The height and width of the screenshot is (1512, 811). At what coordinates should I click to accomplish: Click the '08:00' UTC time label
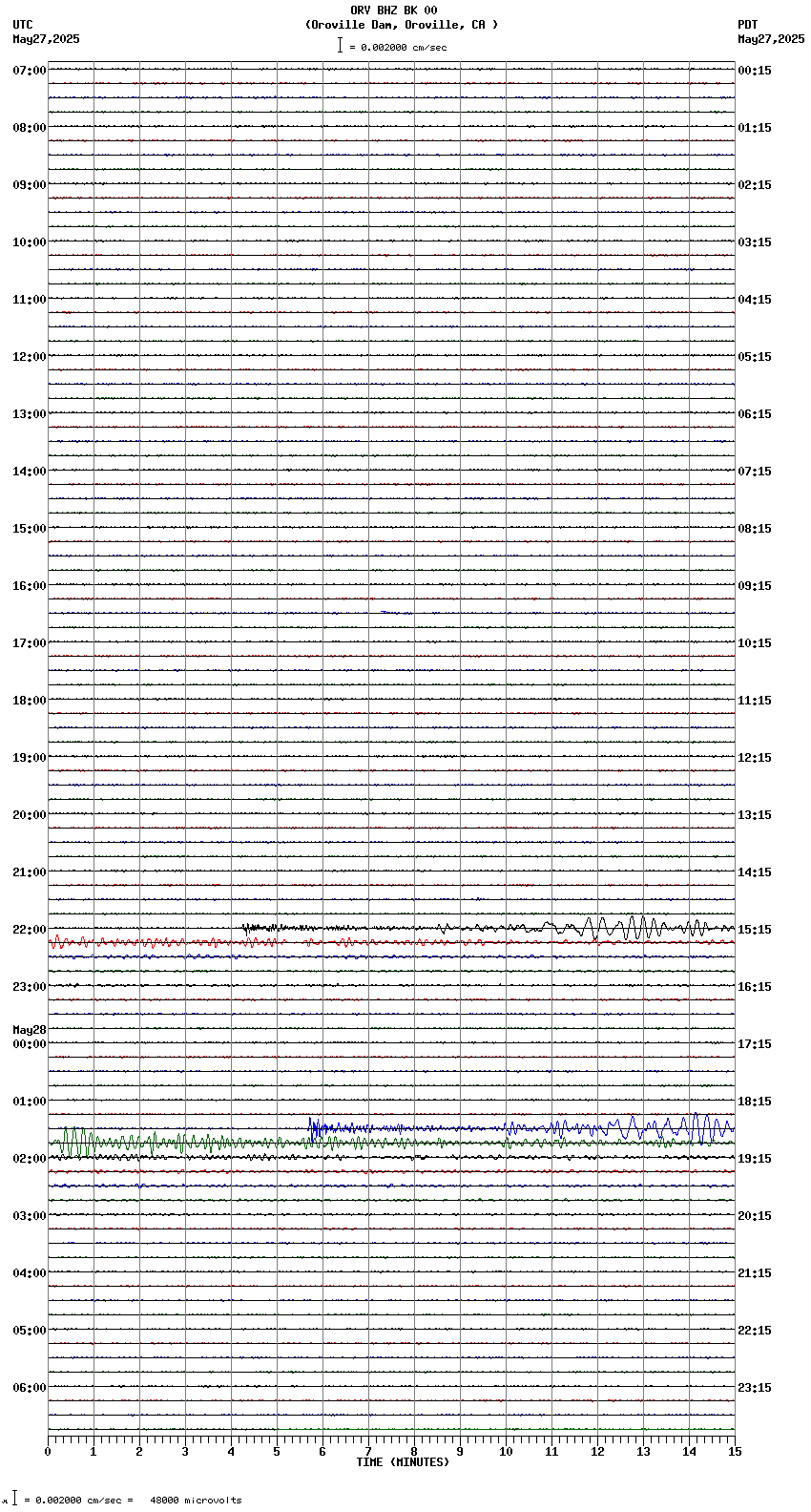tap(30, 128)
